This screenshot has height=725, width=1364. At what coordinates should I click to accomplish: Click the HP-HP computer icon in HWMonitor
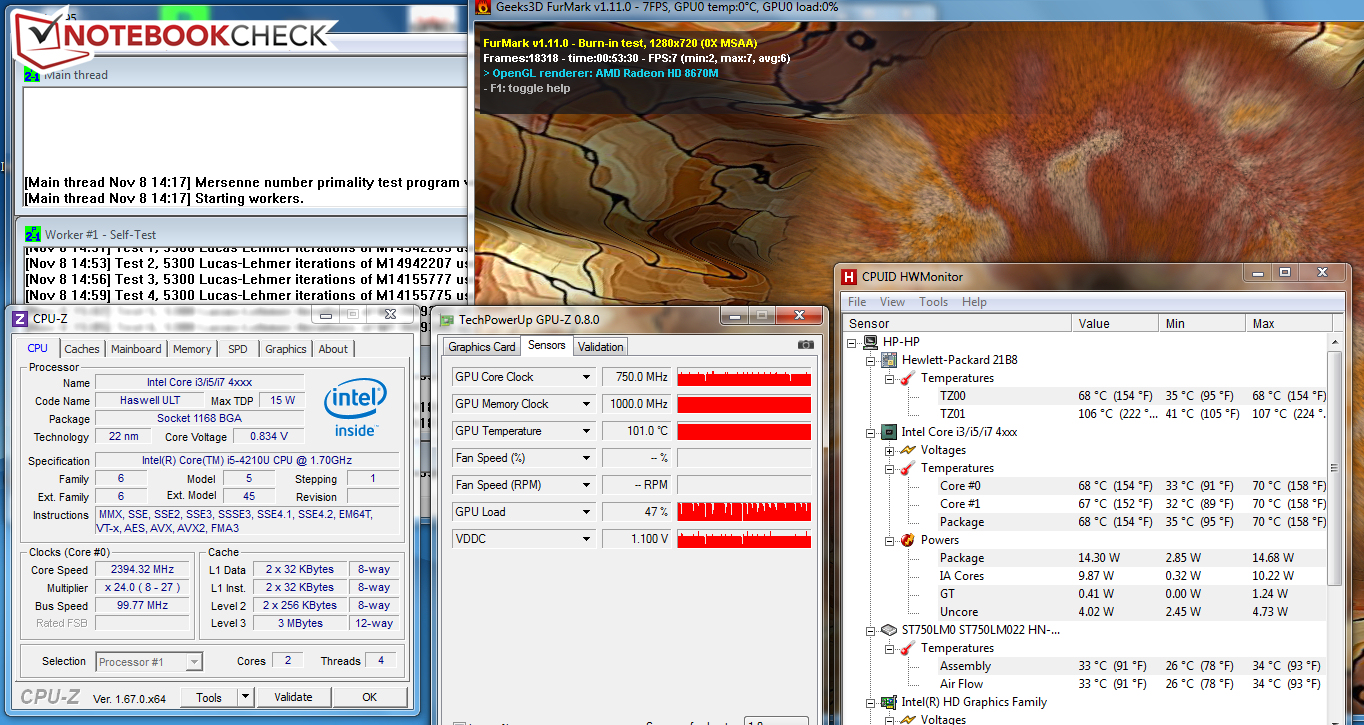871,342
